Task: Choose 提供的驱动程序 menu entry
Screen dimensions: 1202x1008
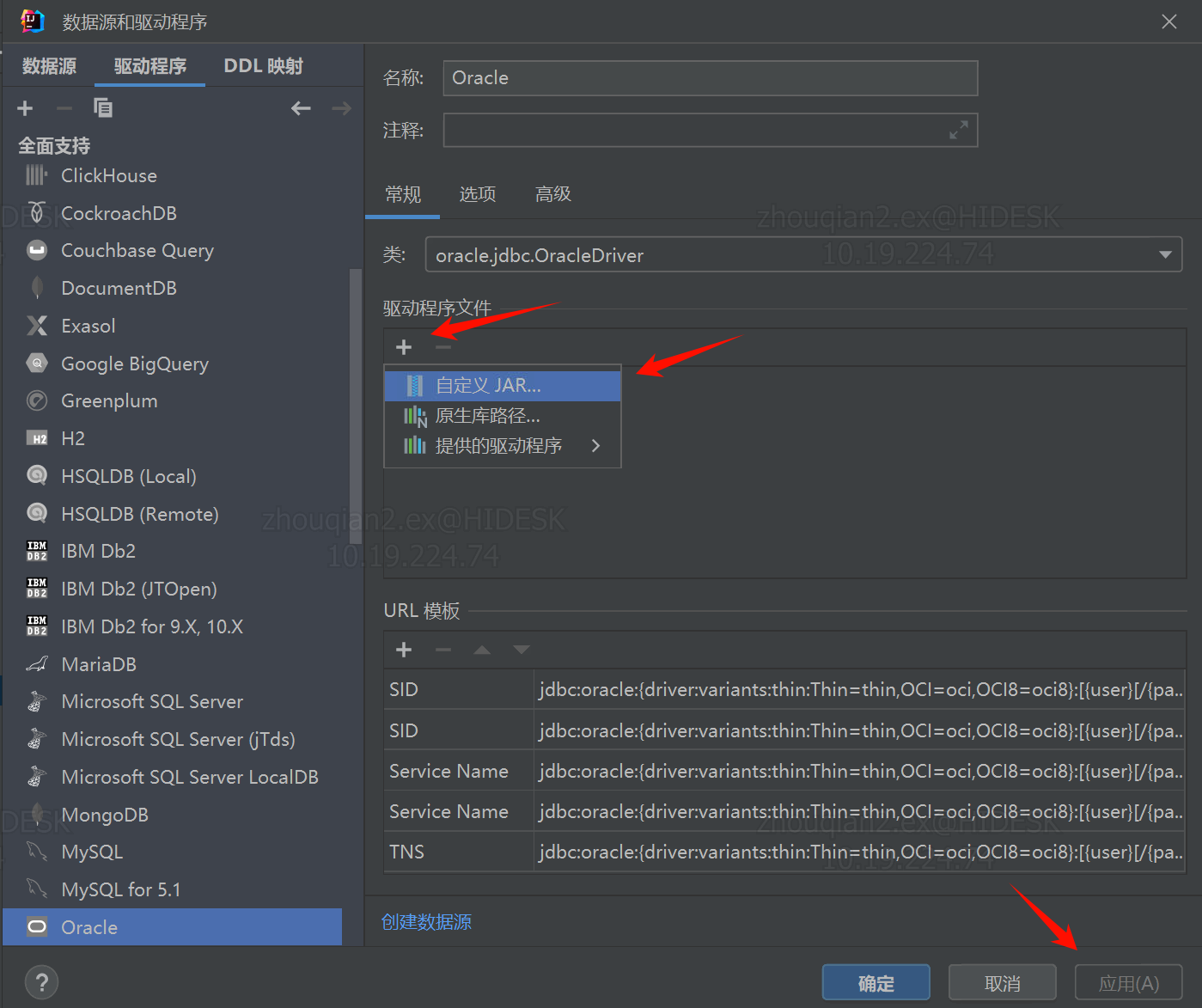Action: (x=503, y=445)
